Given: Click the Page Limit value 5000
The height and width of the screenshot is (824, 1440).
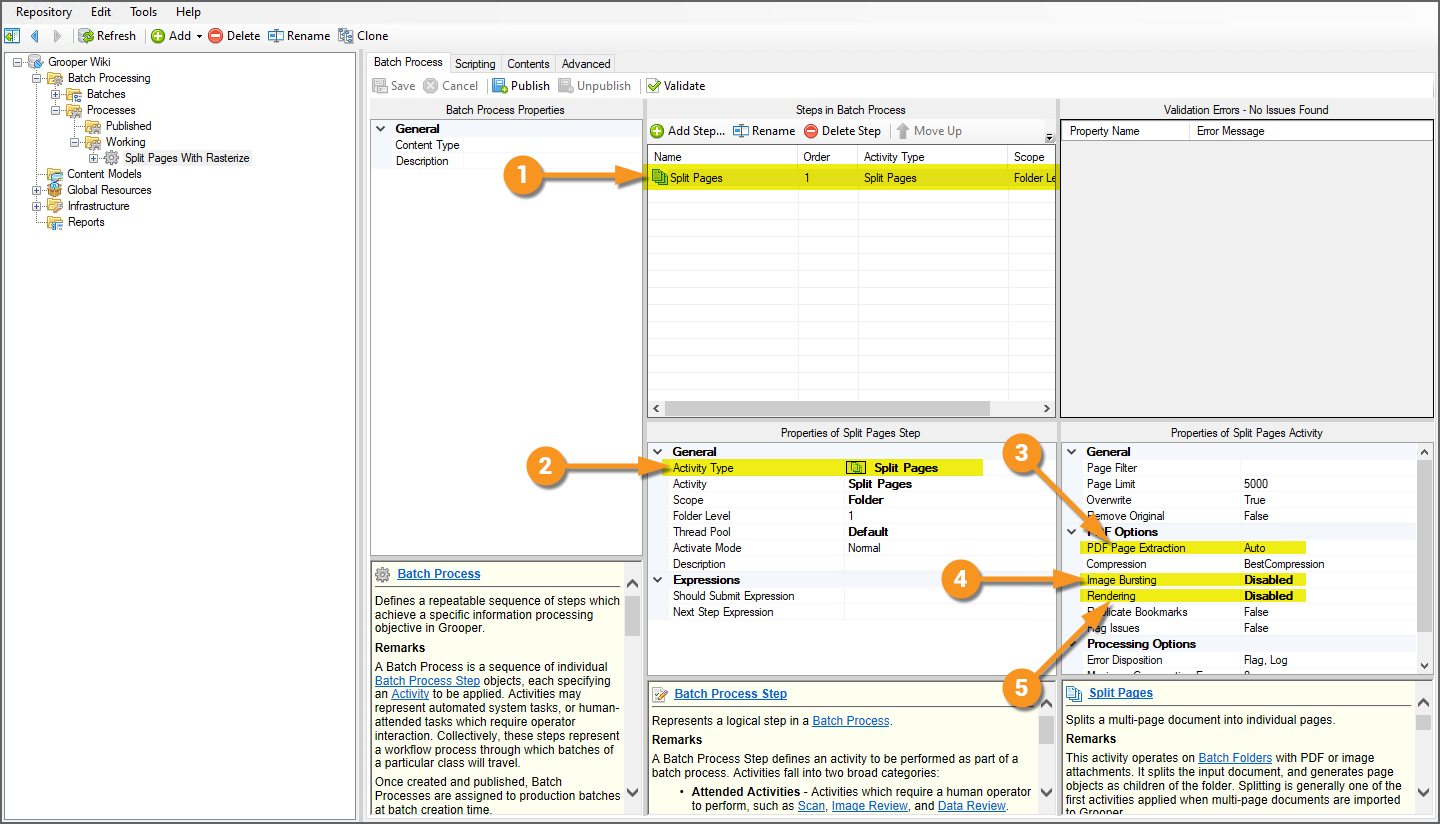Looking at the screenshot, I should pyautogui.click(x=1258, y=484).
